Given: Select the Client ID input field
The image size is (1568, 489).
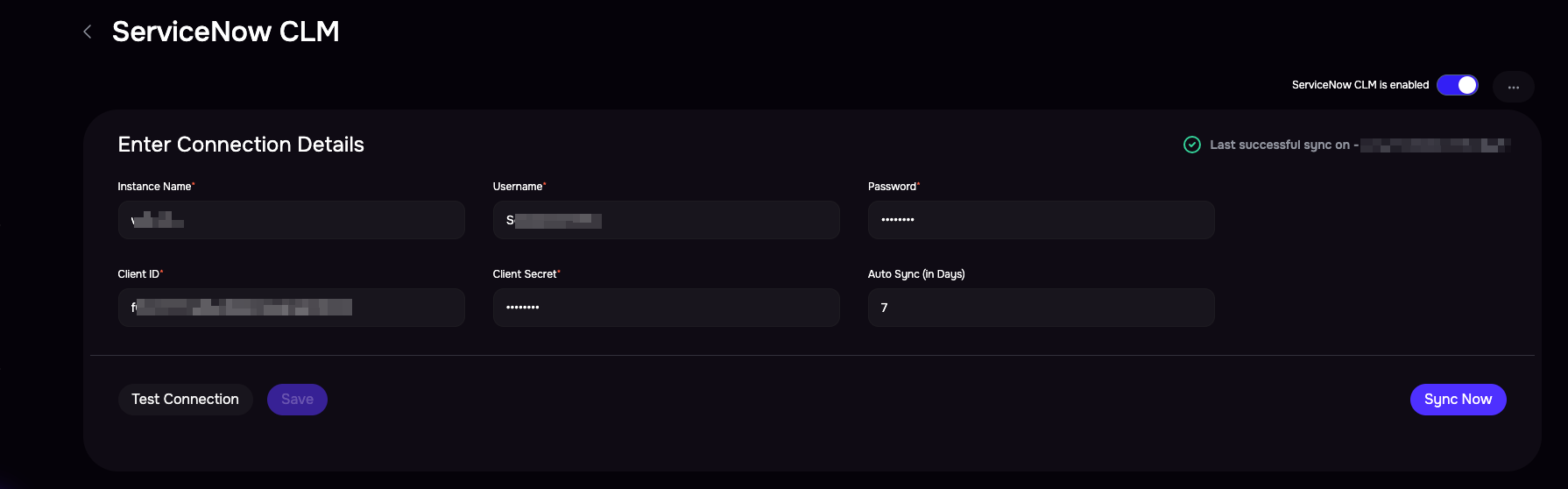Looking at the screenshot, I should pyautogui.click(x=291, y=308).
